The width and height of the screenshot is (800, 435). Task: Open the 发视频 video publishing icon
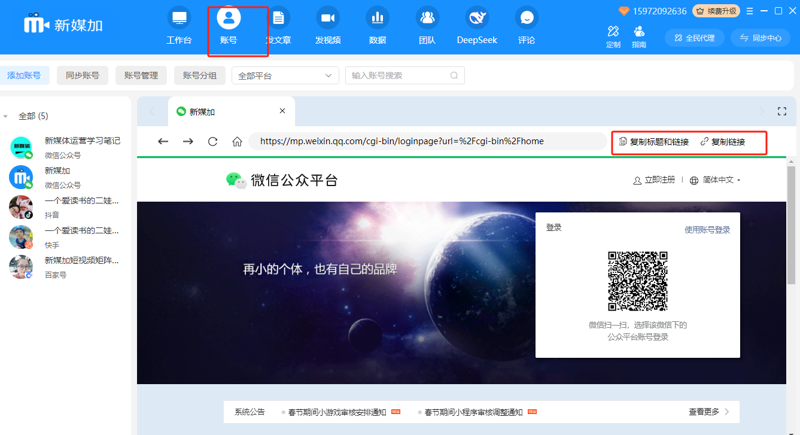pyautogui.click(x=328, y=18)
